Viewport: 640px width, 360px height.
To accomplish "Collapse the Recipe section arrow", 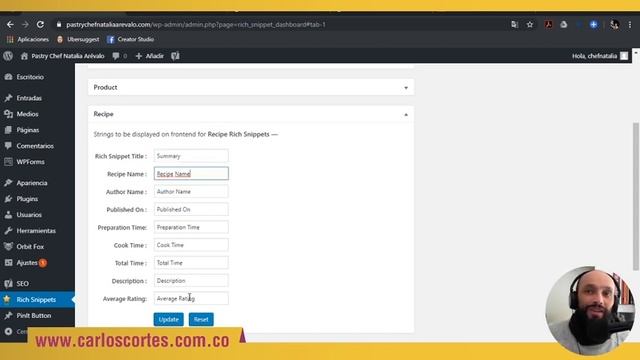I will pos(406,115).
